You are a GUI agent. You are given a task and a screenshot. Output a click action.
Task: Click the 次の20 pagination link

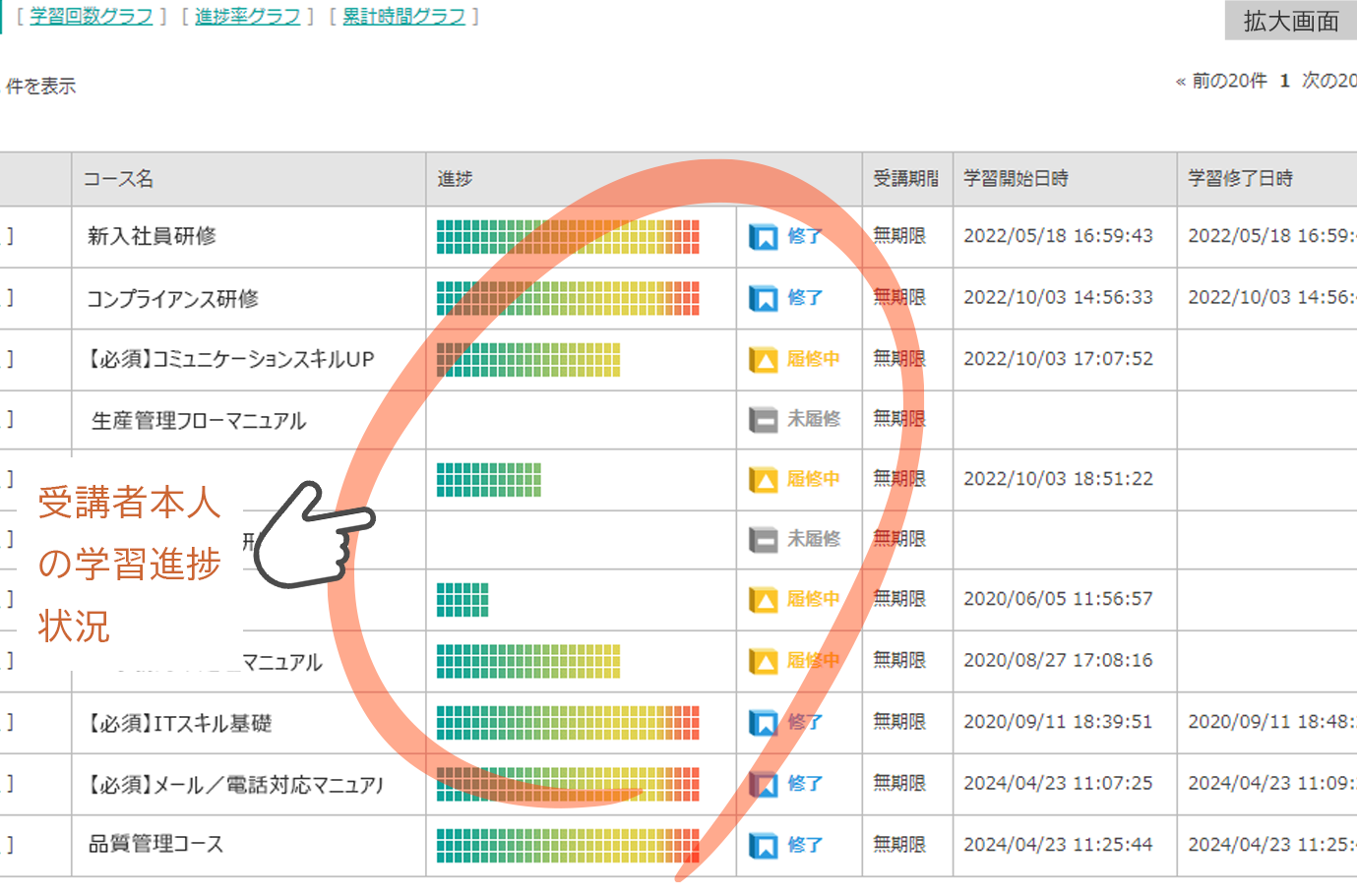[1328, 81]
